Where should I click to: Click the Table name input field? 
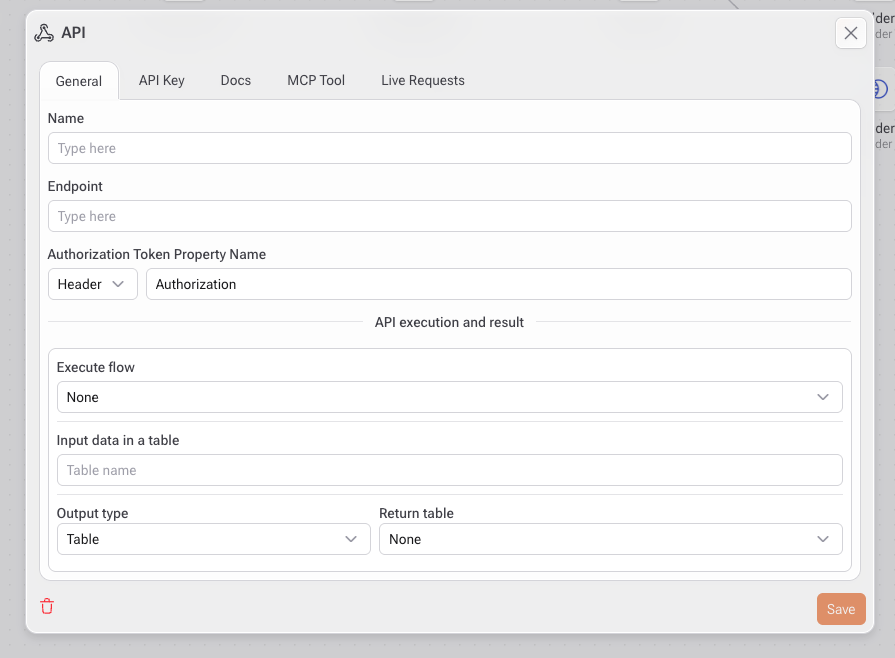(449, 470)
